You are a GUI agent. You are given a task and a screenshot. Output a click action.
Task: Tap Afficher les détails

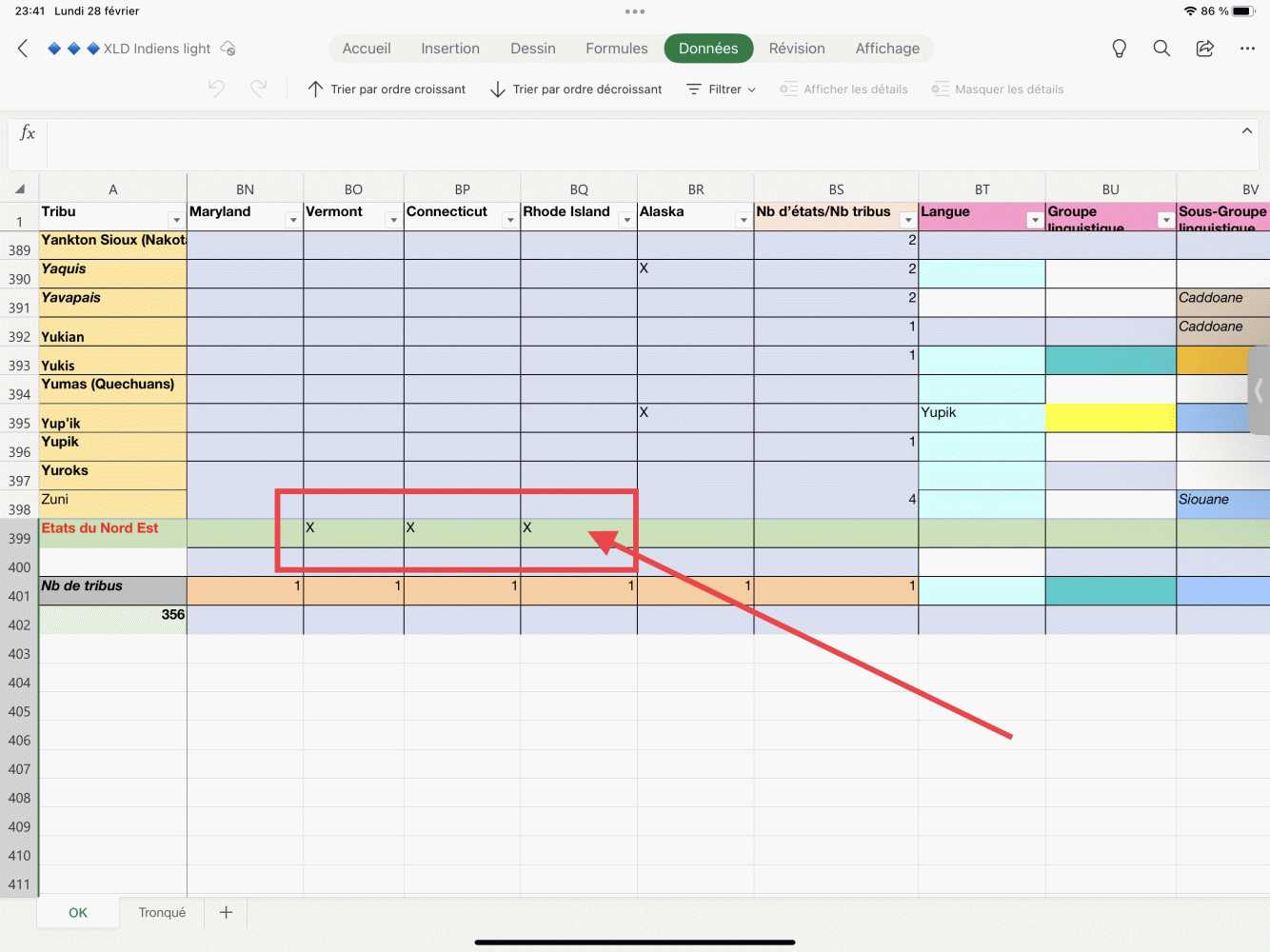click(843, 89)
